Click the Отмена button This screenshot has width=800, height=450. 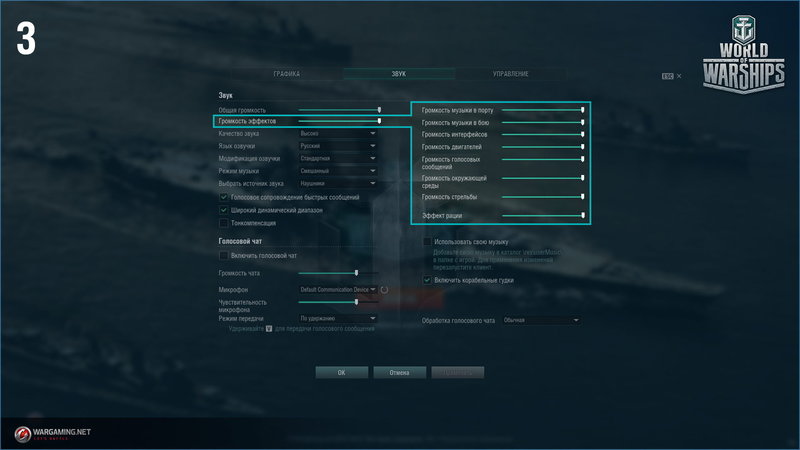pos(399,372)
